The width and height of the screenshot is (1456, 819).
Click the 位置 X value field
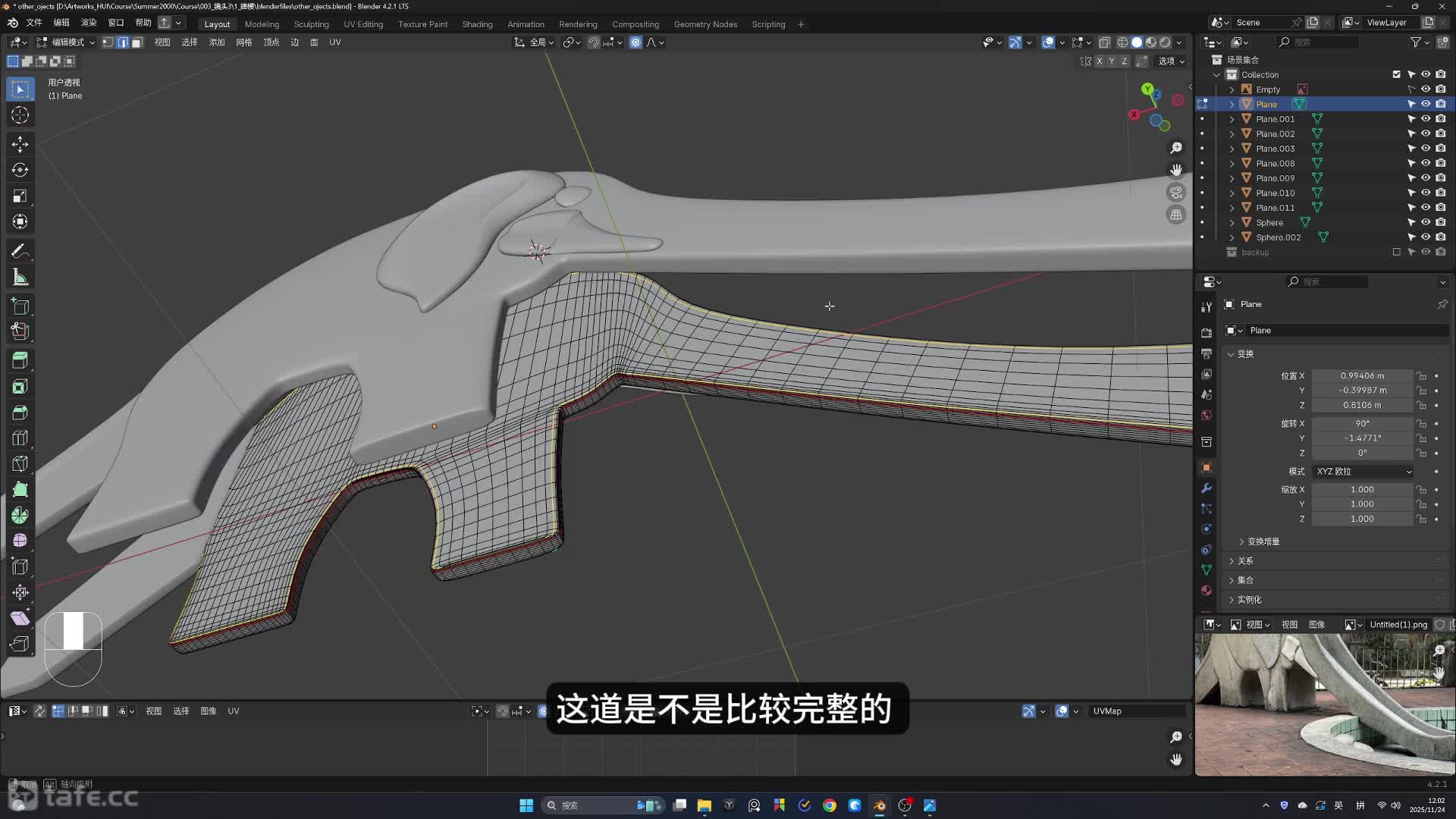point(1362,376)
